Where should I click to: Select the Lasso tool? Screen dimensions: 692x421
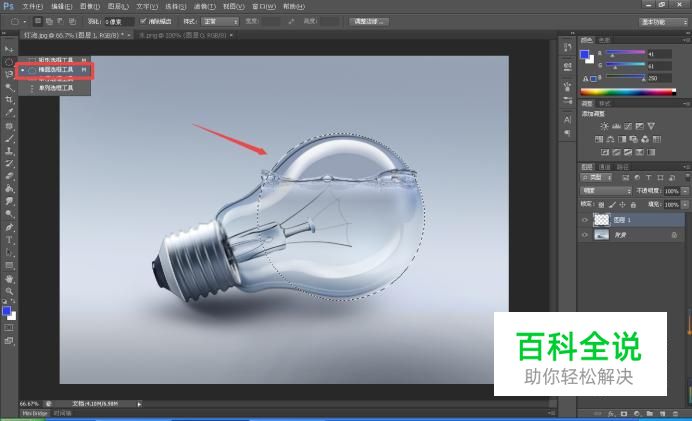click(x=9, y=75)
